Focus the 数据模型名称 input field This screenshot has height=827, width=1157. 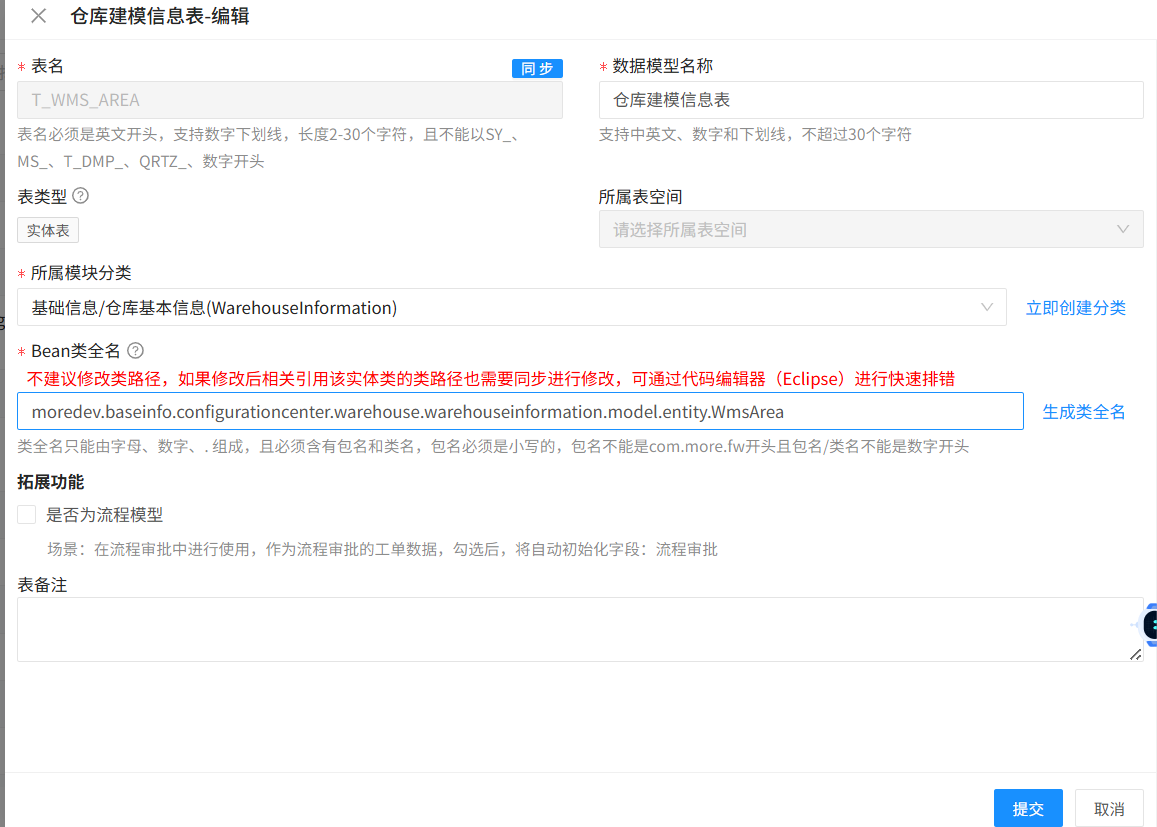pos(870,100)
